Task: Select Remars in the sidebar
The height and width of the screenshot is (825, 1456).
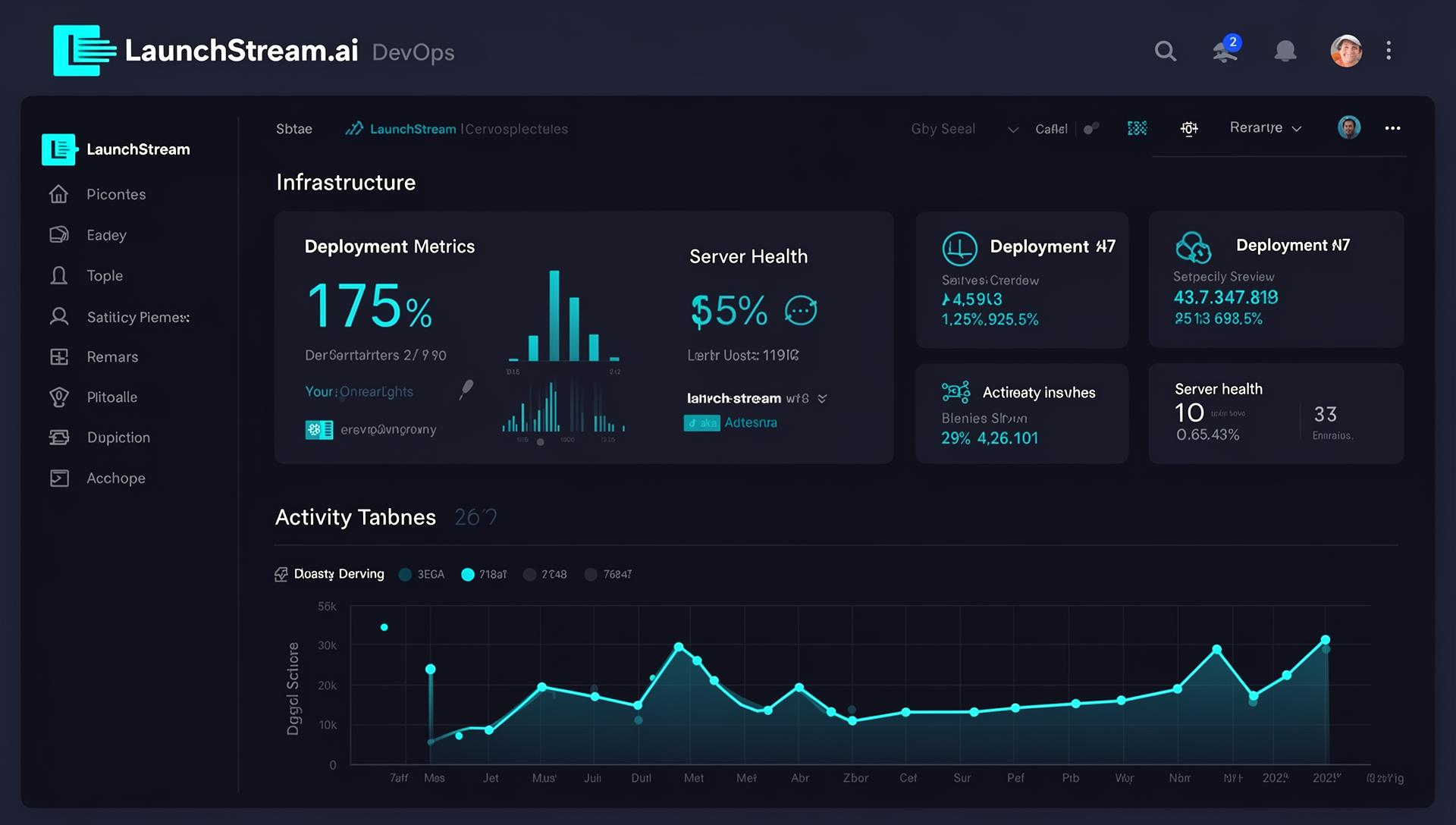Action: click(x=112, y=356)
